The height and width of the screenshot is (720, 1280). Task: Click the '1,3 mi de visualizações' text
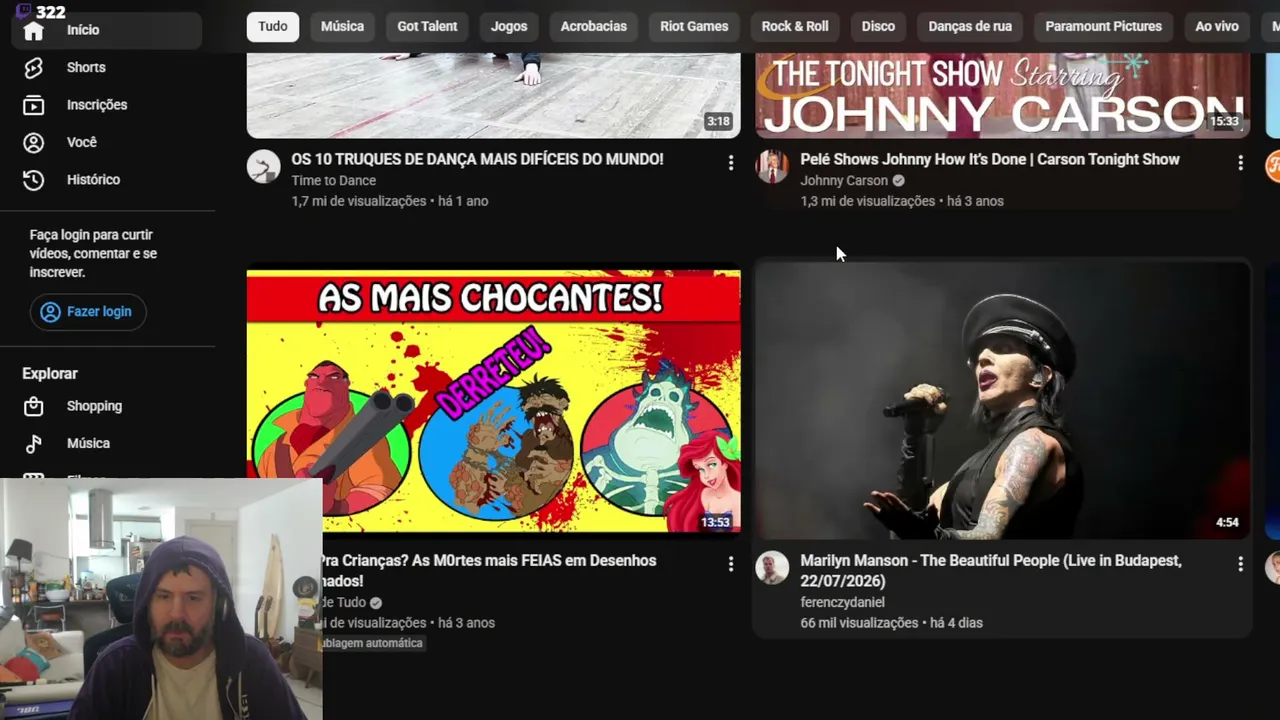tap(868, 201)
